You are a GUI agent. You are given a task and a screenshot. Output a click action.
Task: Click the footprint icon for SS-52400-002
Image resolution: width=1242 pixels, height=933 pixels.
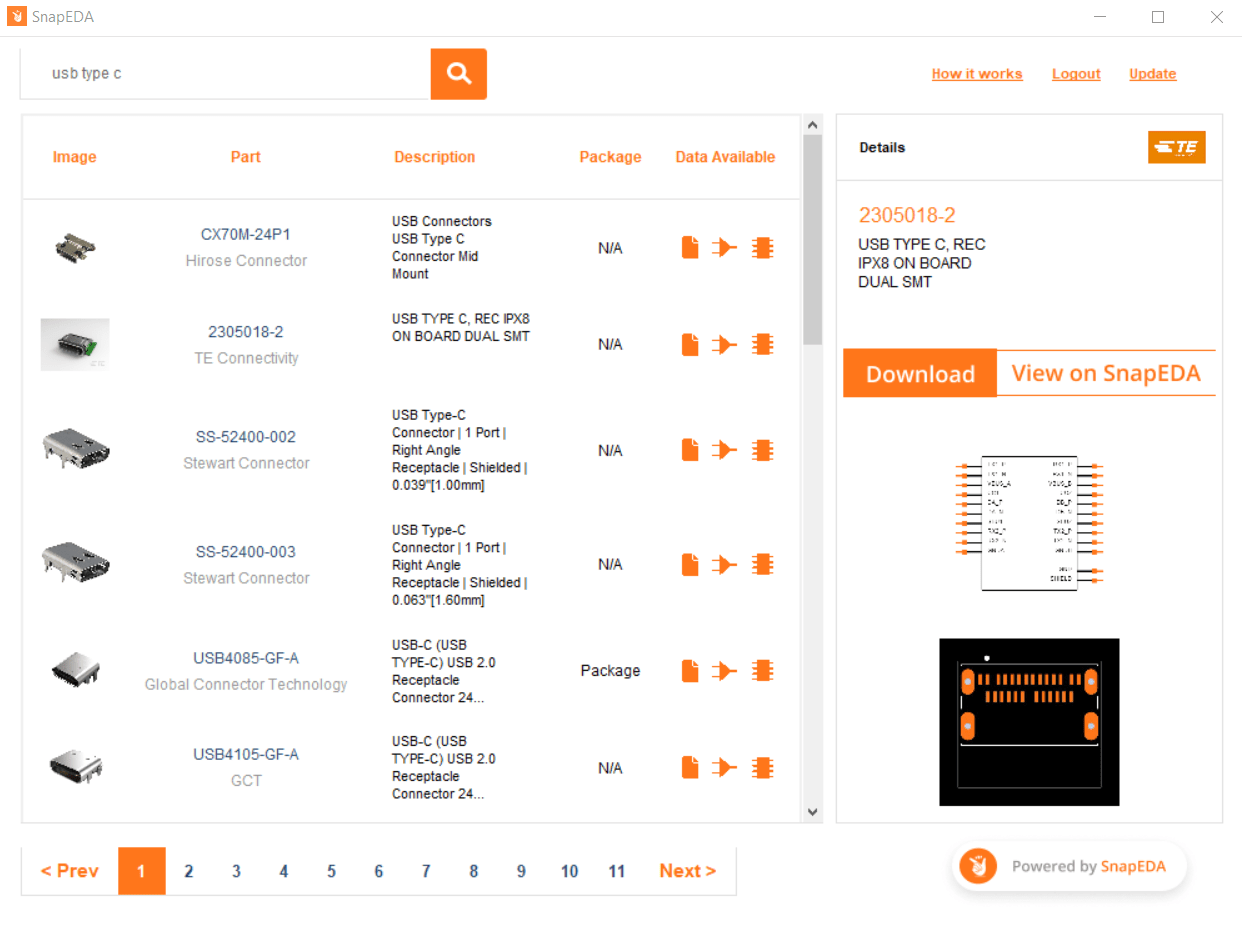point(762,450)
